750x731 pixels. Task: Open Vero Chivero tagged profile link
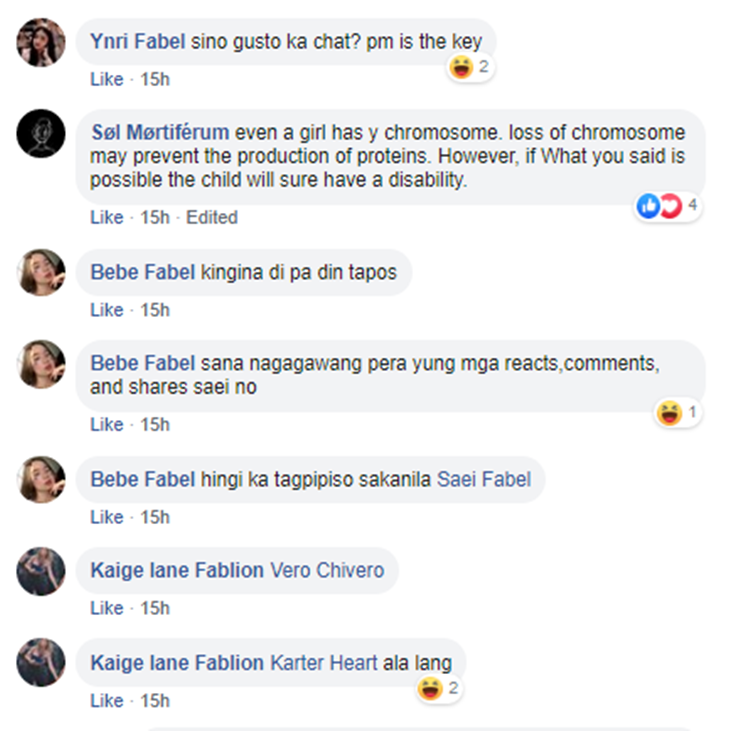point(327,571)
